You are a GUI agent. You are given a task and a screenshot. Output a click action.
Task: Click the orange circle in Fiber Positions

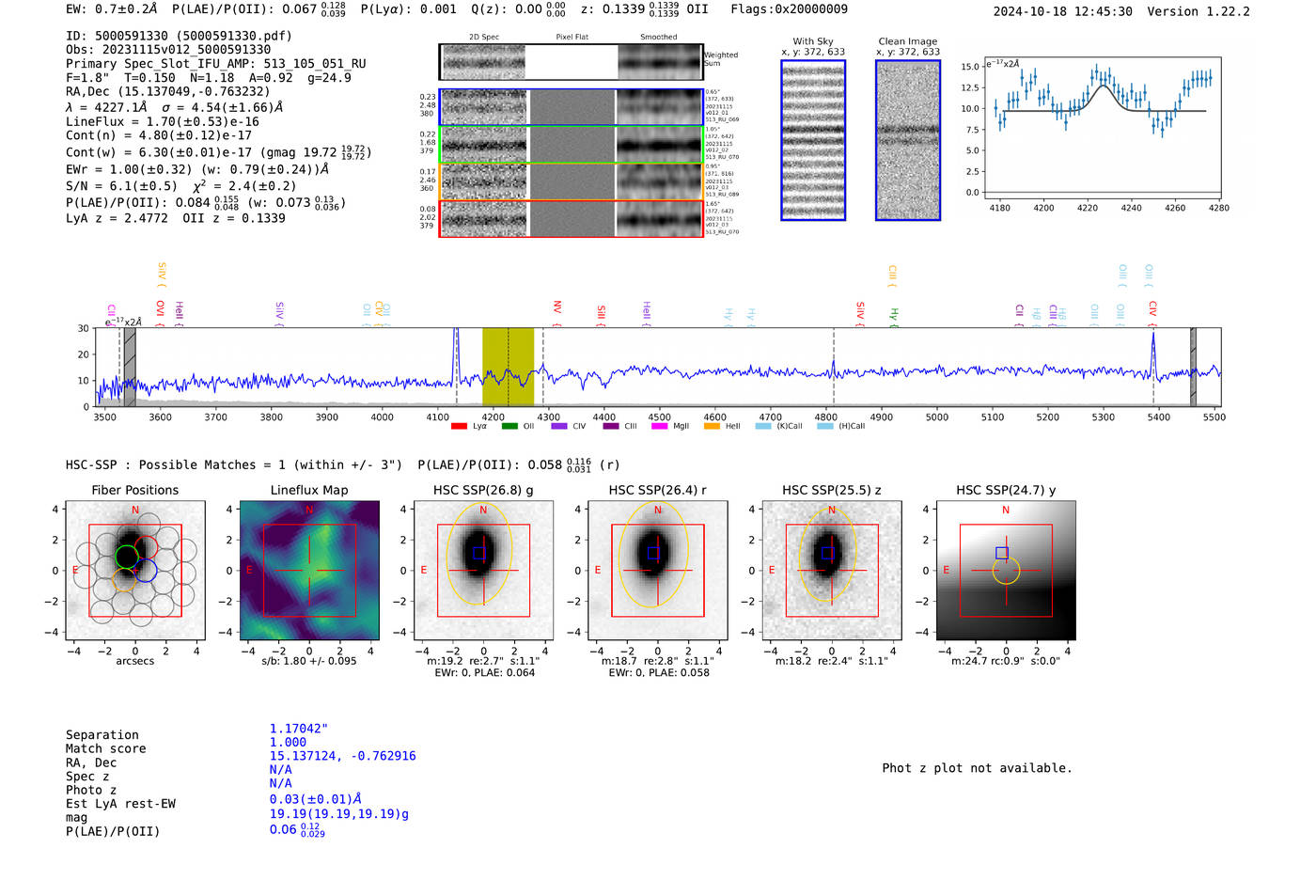125,579
